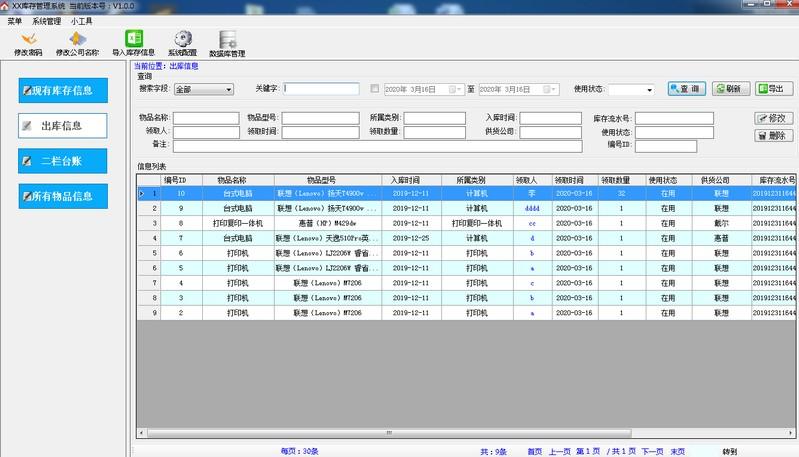Click the 删除 delete button
This screenshot has width=799, height=457.
774,136
